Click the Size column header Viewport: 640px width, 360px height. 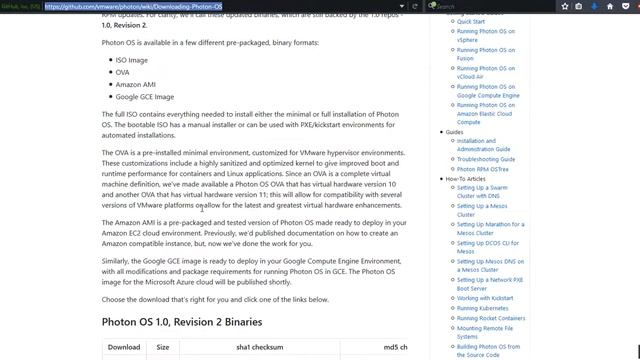pos(162,347)
